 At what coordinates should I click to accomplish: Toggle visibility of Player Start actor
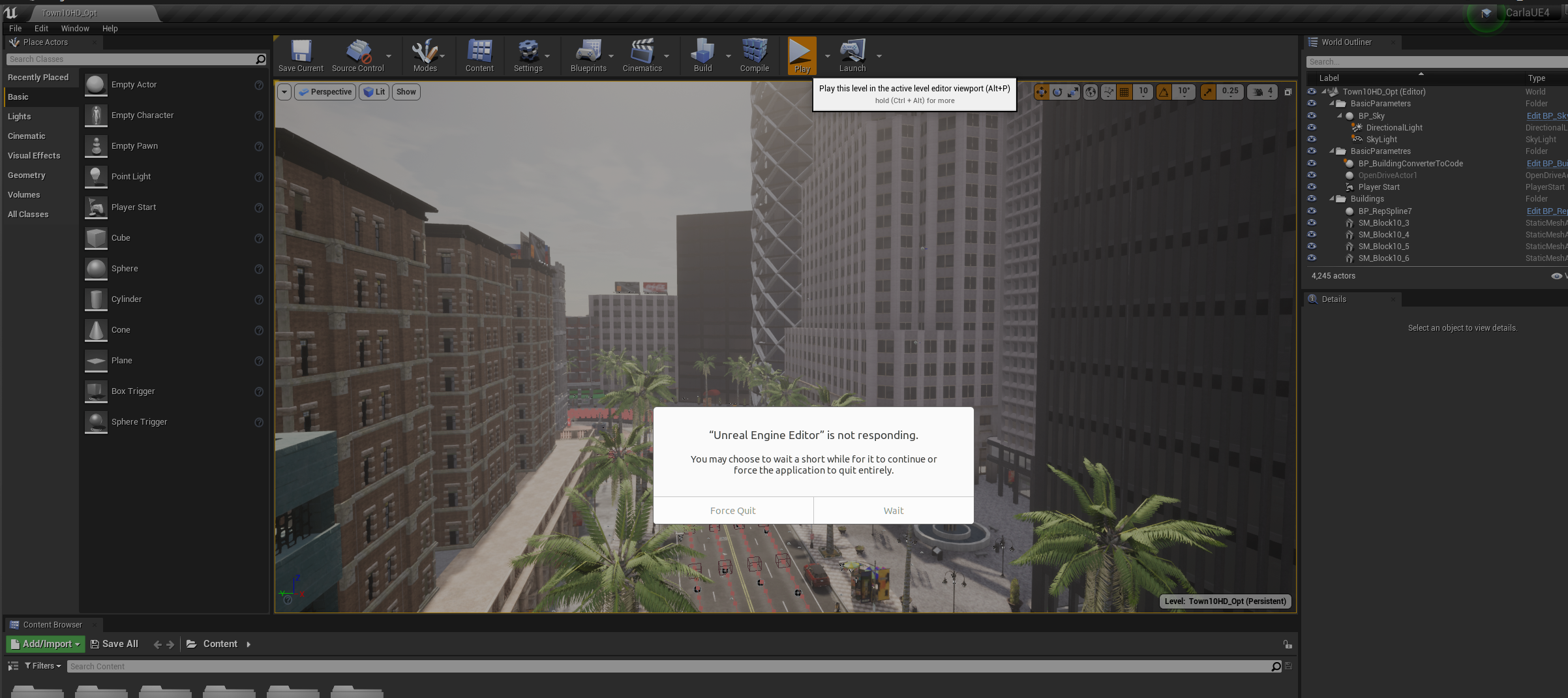point(1312,187)
